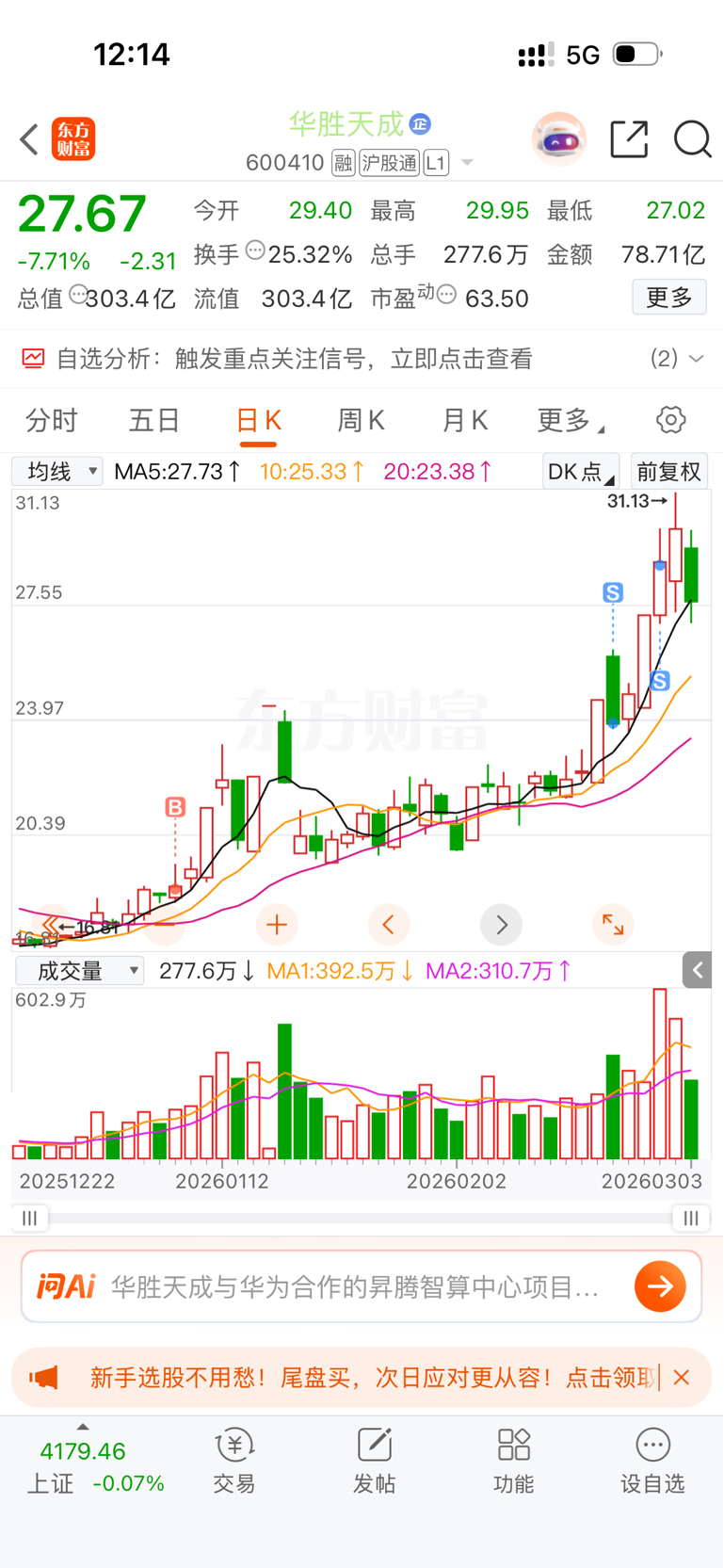Tap the AI robot assistant avatar
The image size is (724, 1568).
(559, 139)
